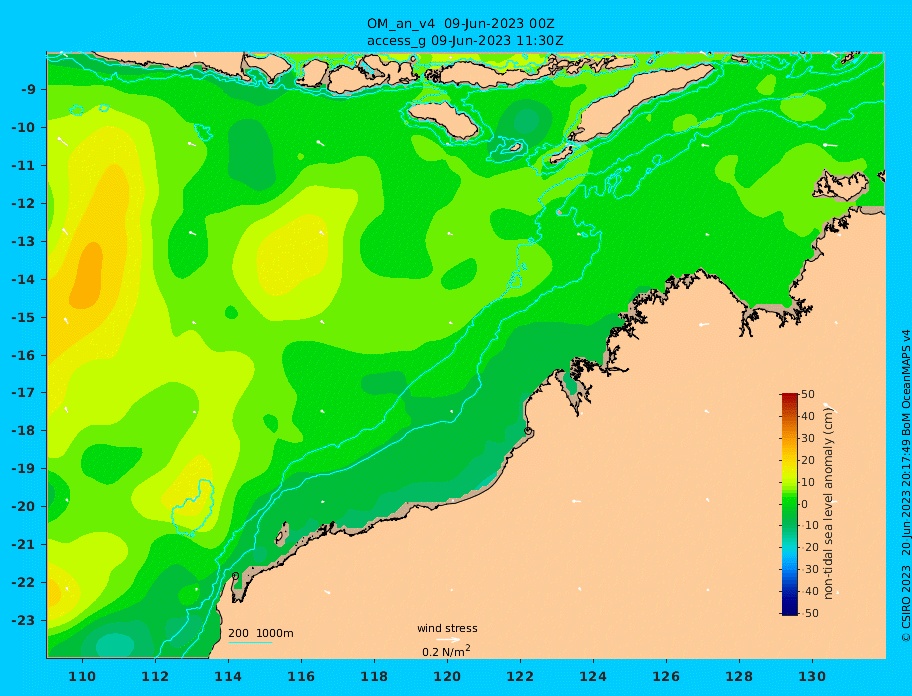Click latitude label '-11' on the axis

[26, 166]
